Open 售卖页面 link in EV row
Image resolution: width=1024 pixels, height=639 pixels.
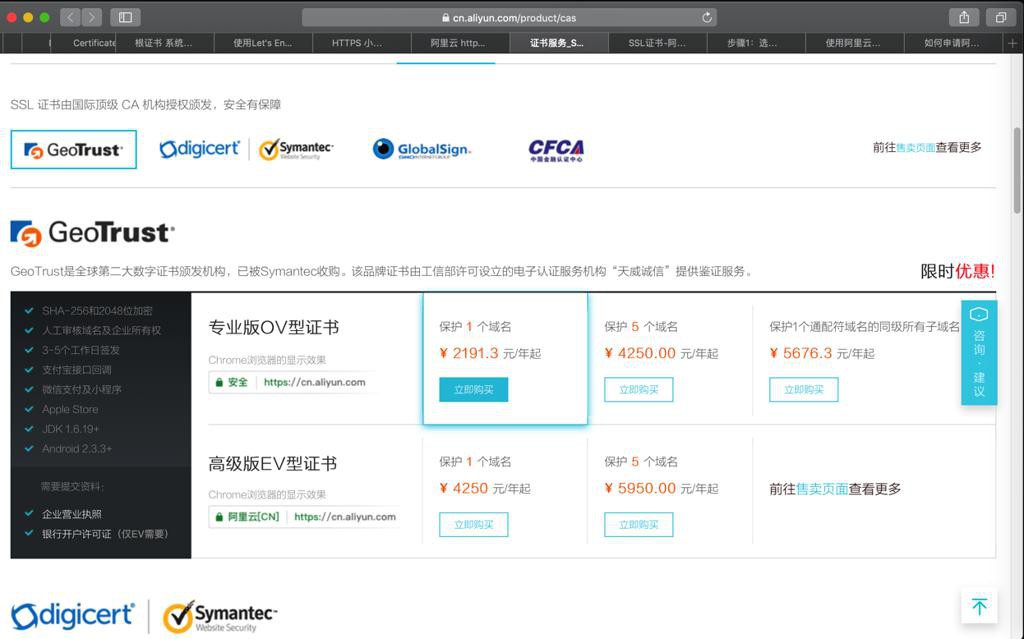(822, 489)
